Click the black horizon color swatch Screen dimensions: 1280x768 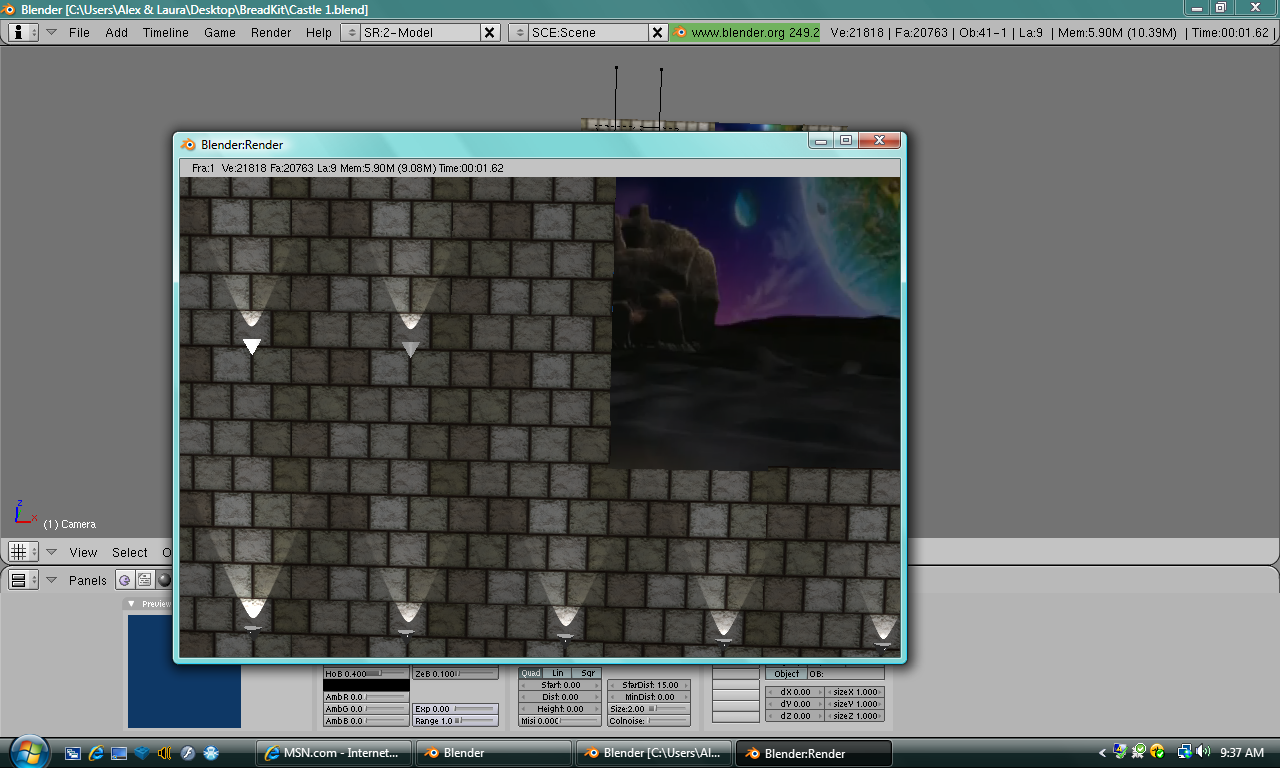[x=366, y=685]
